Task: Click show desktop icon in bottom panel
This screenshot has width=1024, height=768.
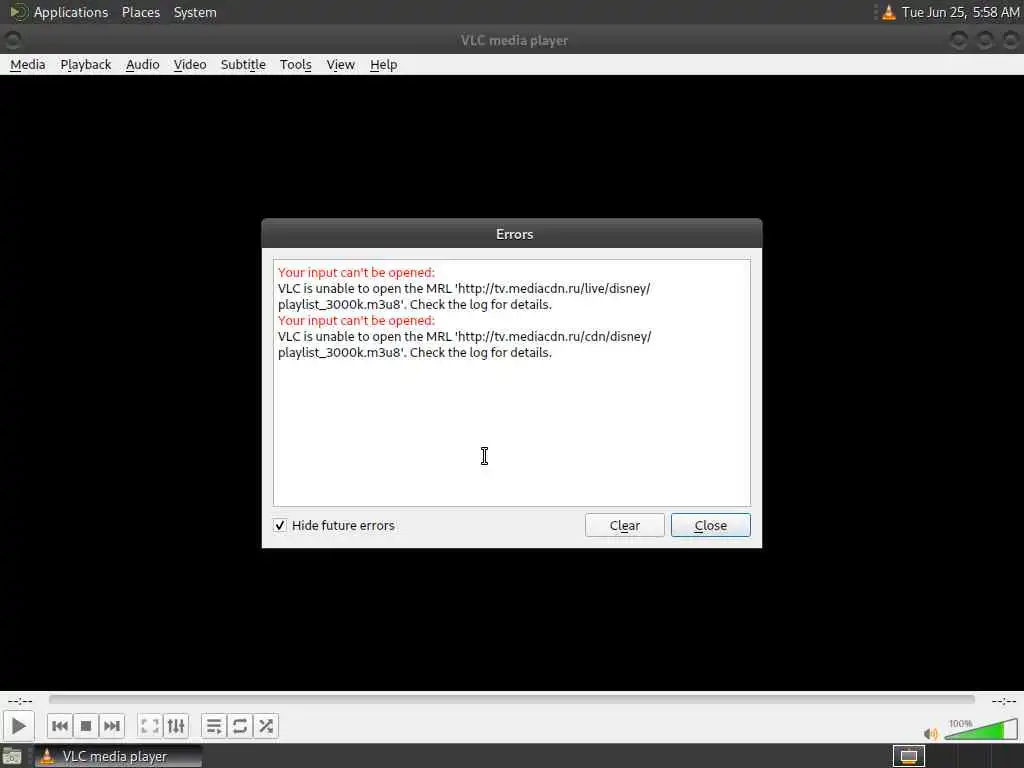Action: [x=12, y=756]
